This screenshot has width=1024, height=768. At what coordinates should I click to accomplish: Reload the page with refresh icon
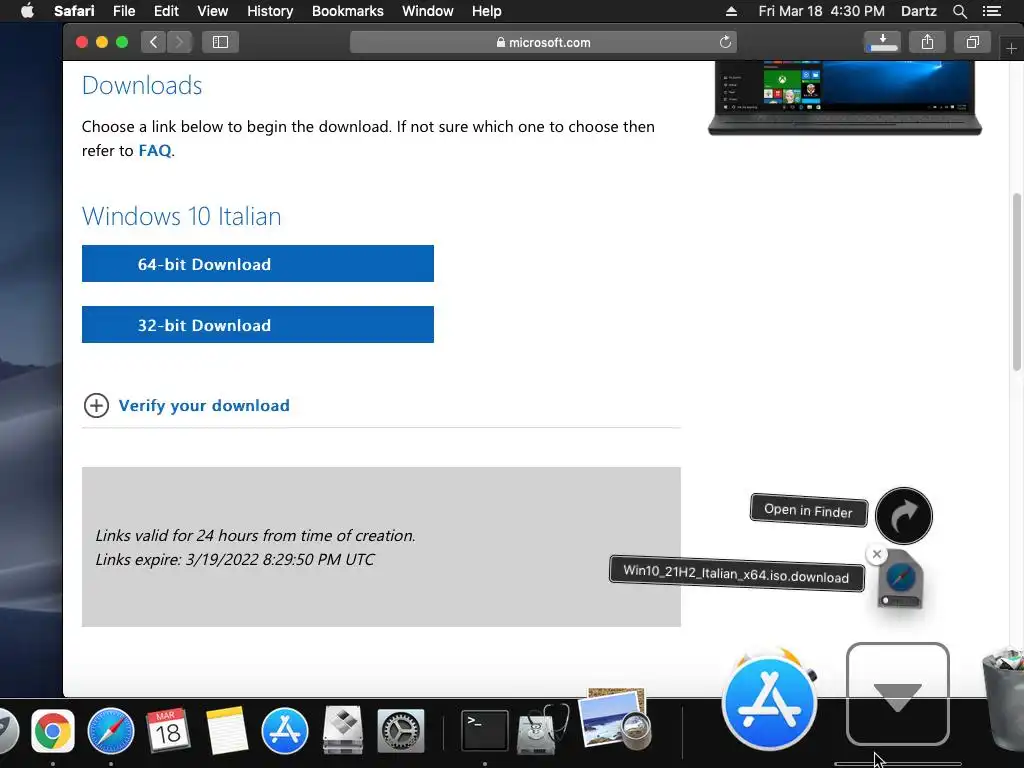click(x=725, y=42)
